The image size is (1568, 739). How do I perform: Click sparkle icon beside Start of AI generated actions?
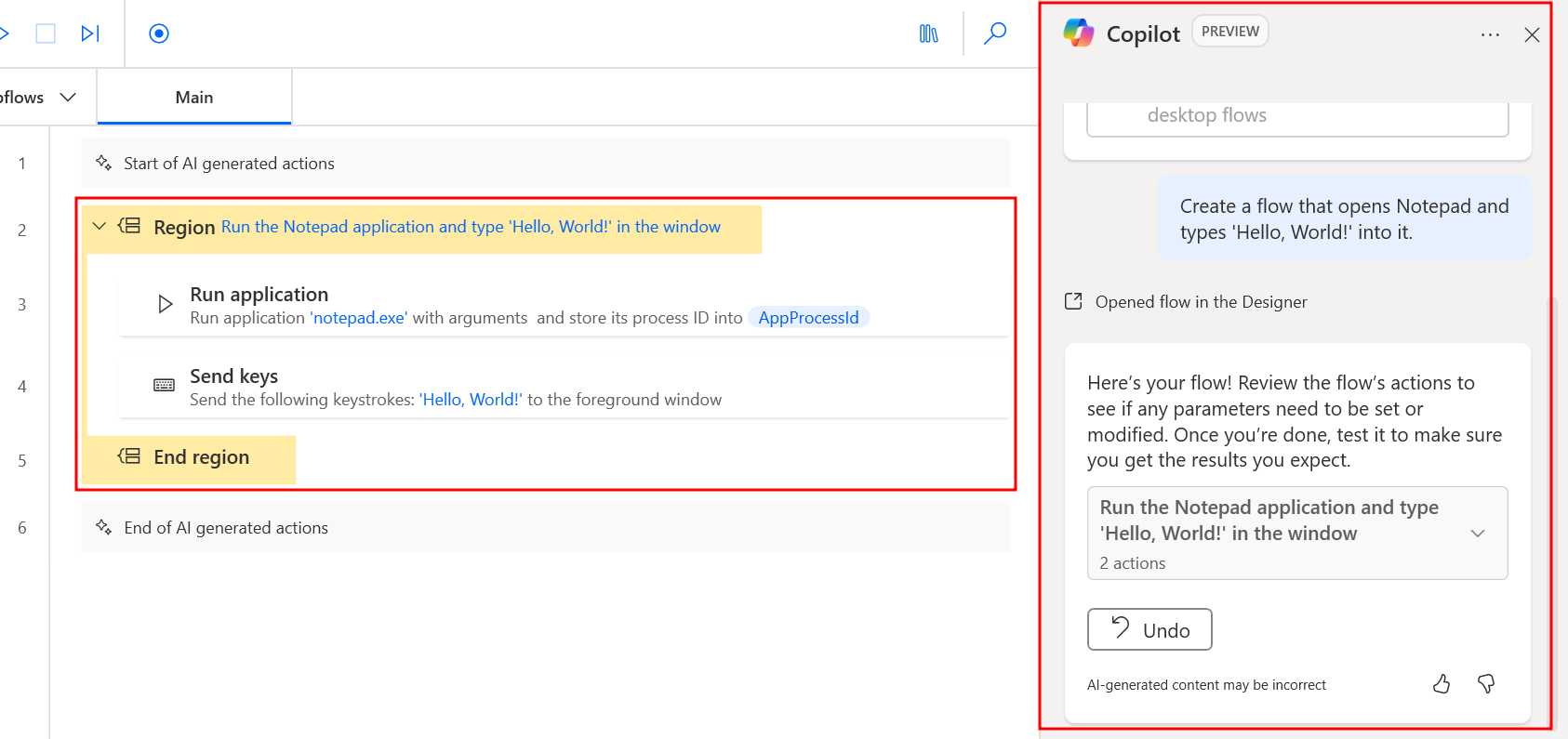tap(103, 163)
